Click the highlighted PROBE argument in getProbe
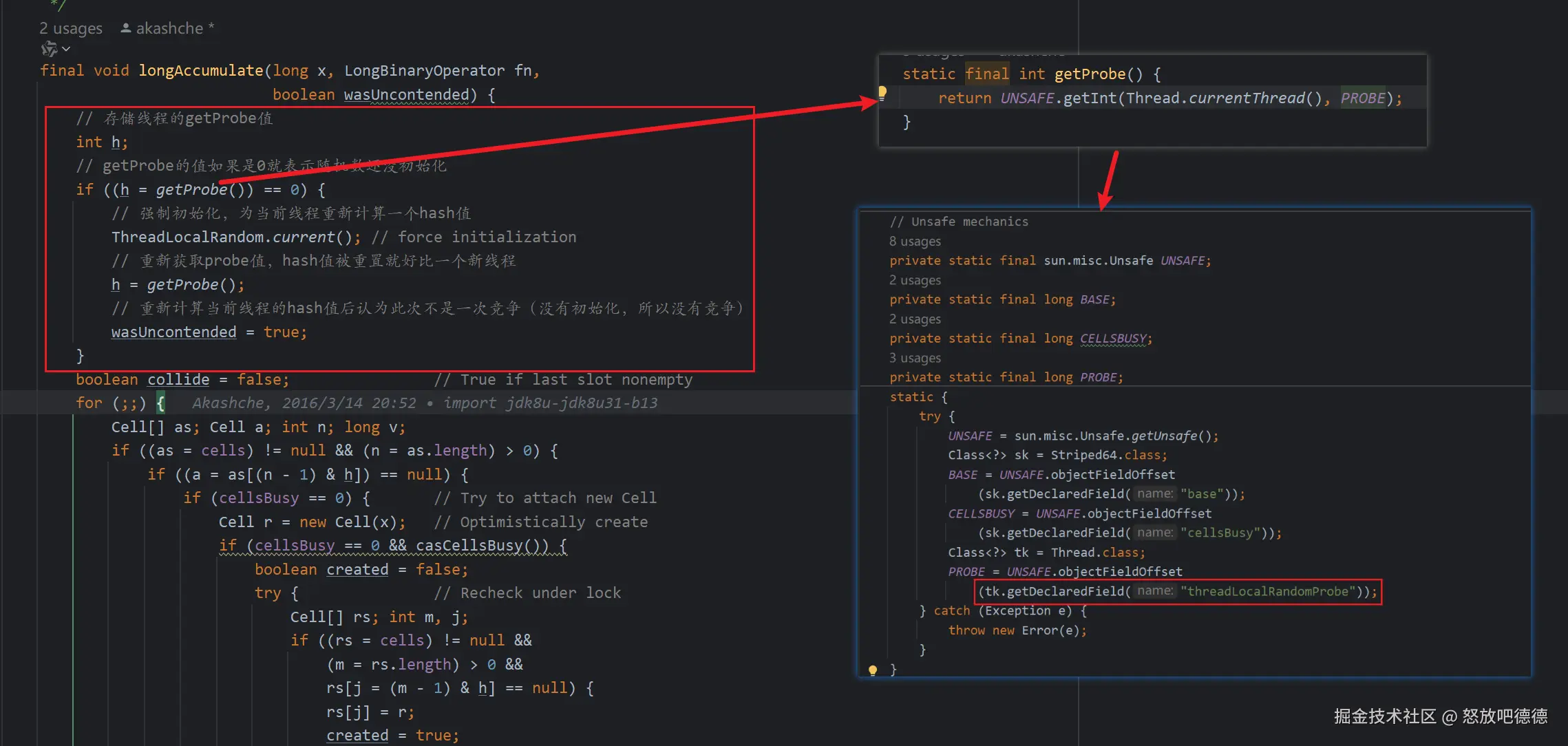The height and width of the screenshot is (746, 1568). (1362, 98)
